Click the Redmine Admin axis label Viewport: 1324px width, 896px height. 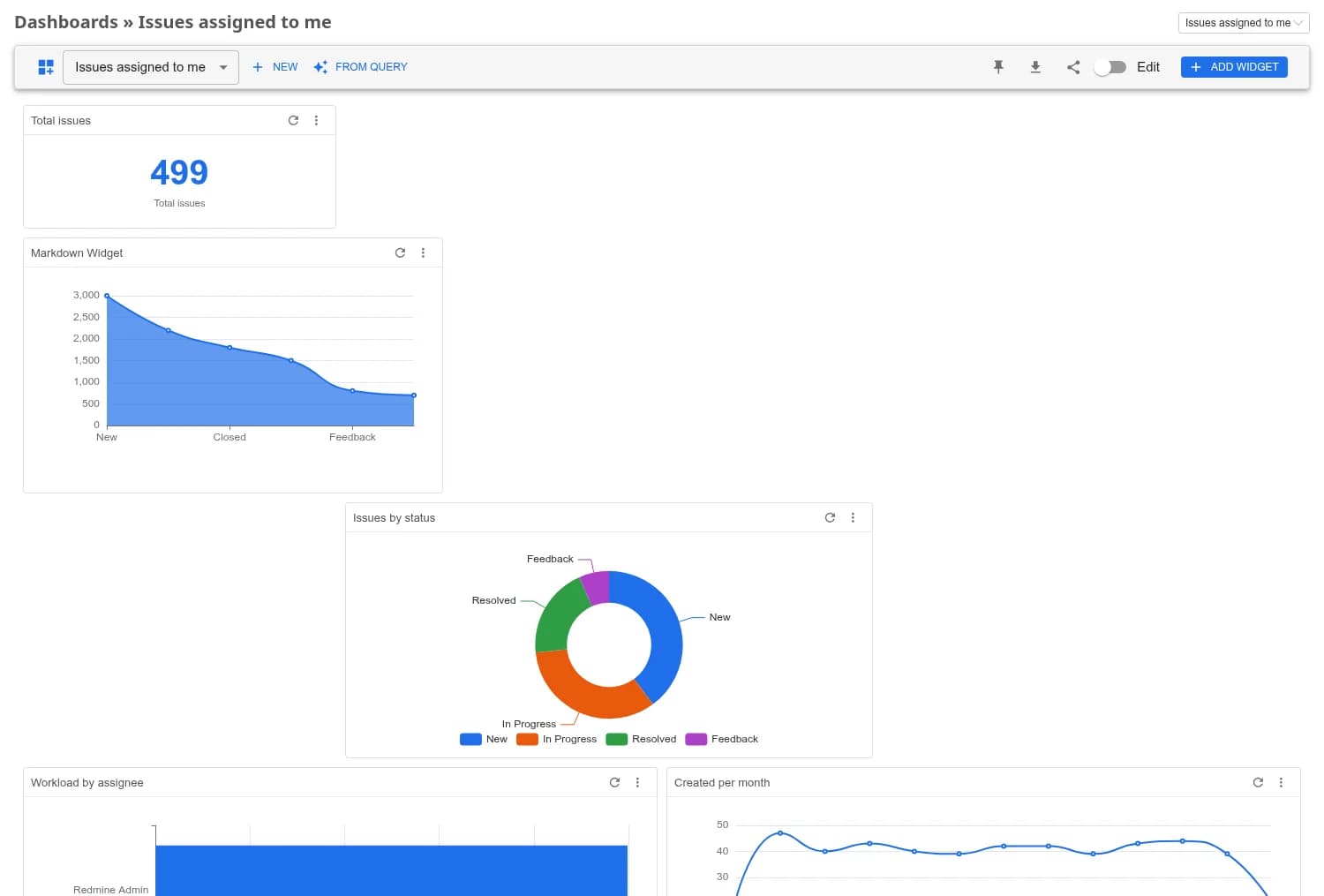110,890
